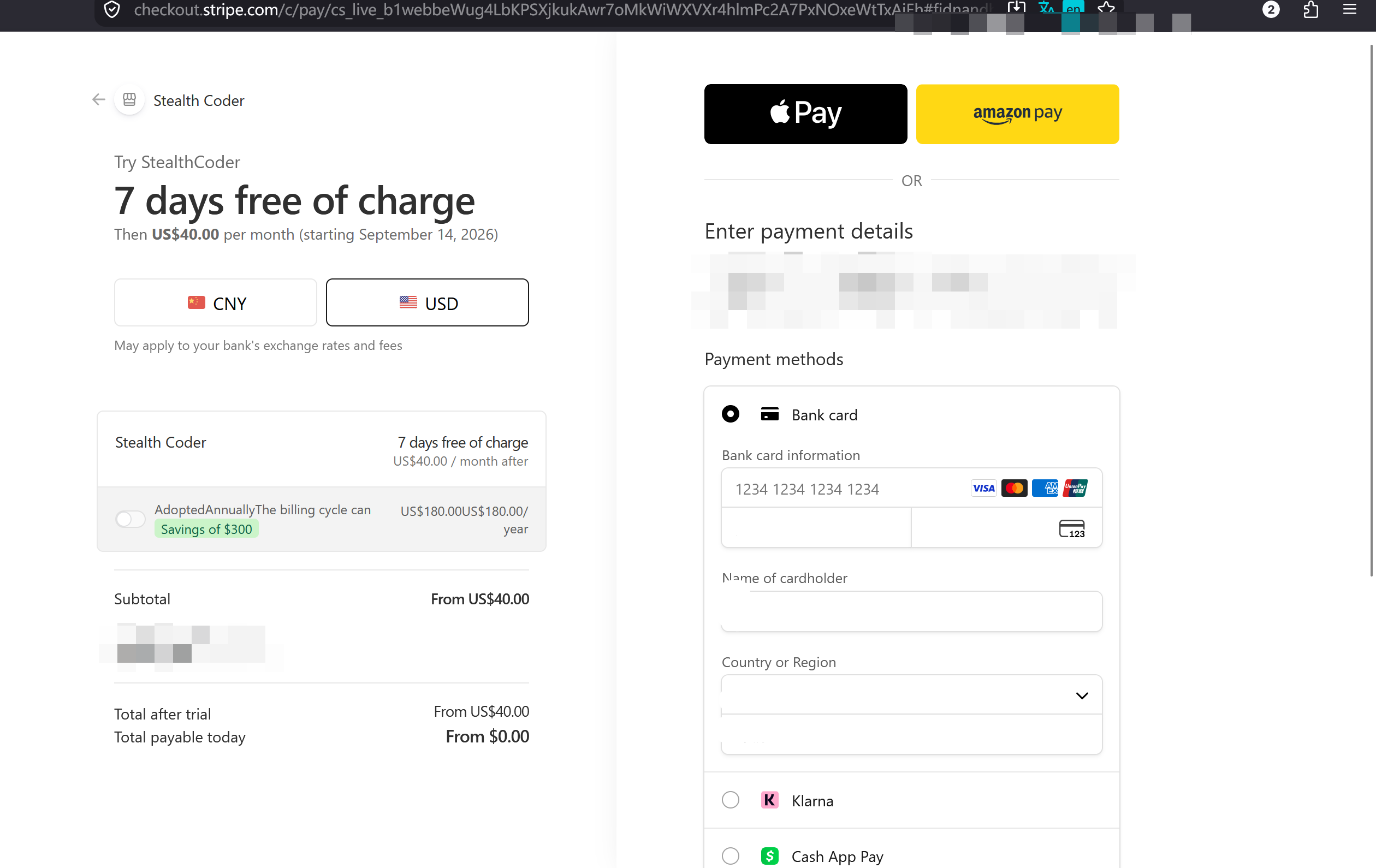
Task: Click the Savings of $300 badge
Action: [206, 528]
